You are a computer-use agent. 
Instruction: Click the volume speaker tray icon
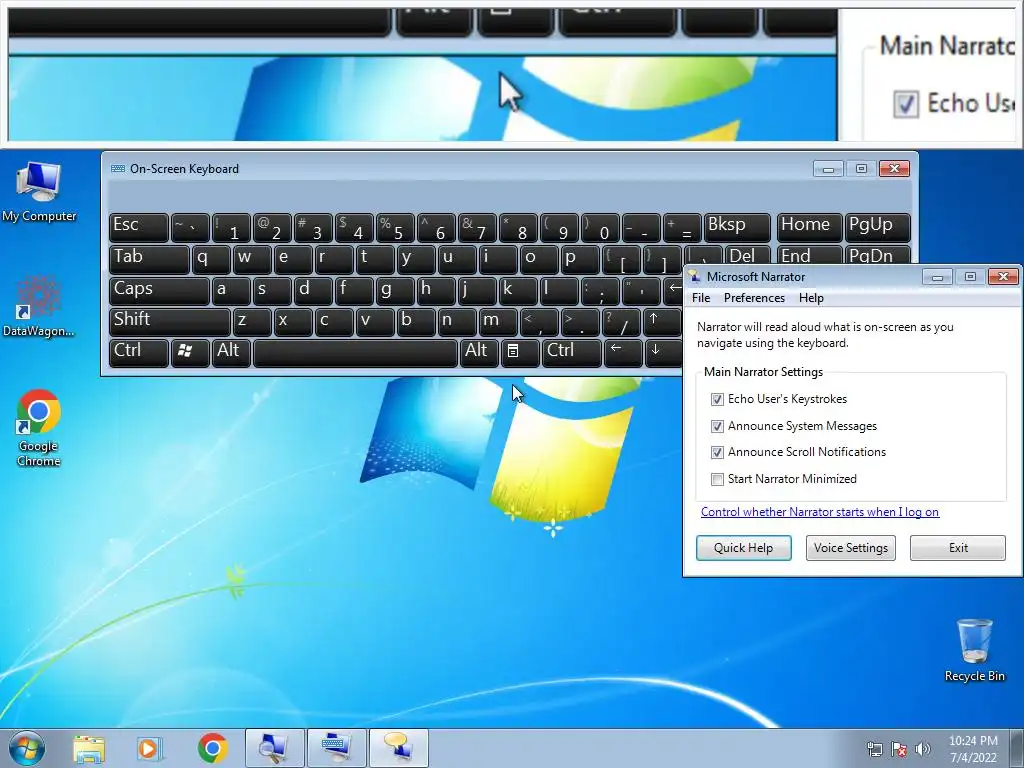click(922, 749)
